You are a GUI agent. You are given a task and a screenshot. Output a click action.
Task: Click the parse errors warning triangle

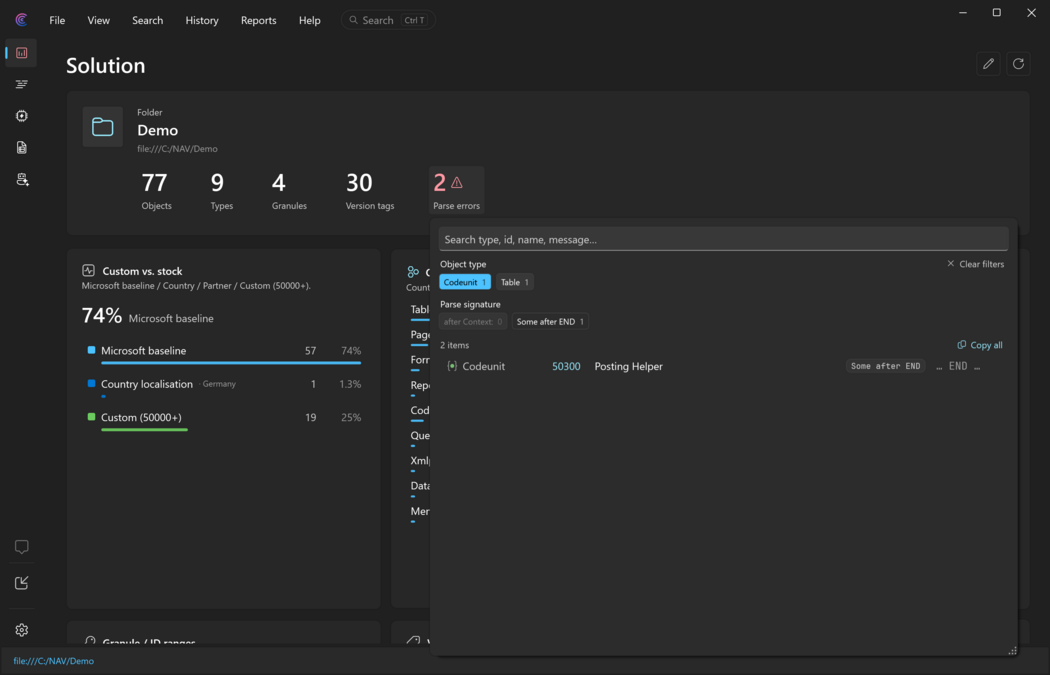click(x=457, y=182)
